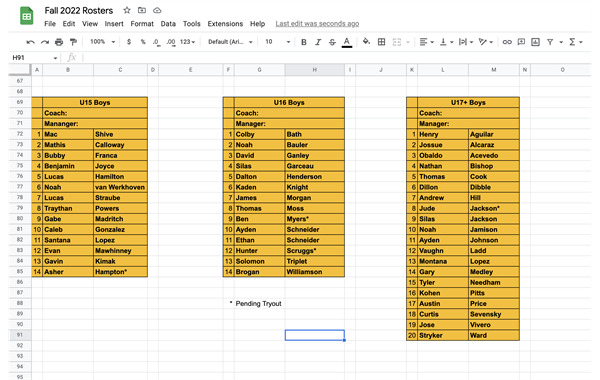Open vertical align dropdown

click(x=446, y=42)
